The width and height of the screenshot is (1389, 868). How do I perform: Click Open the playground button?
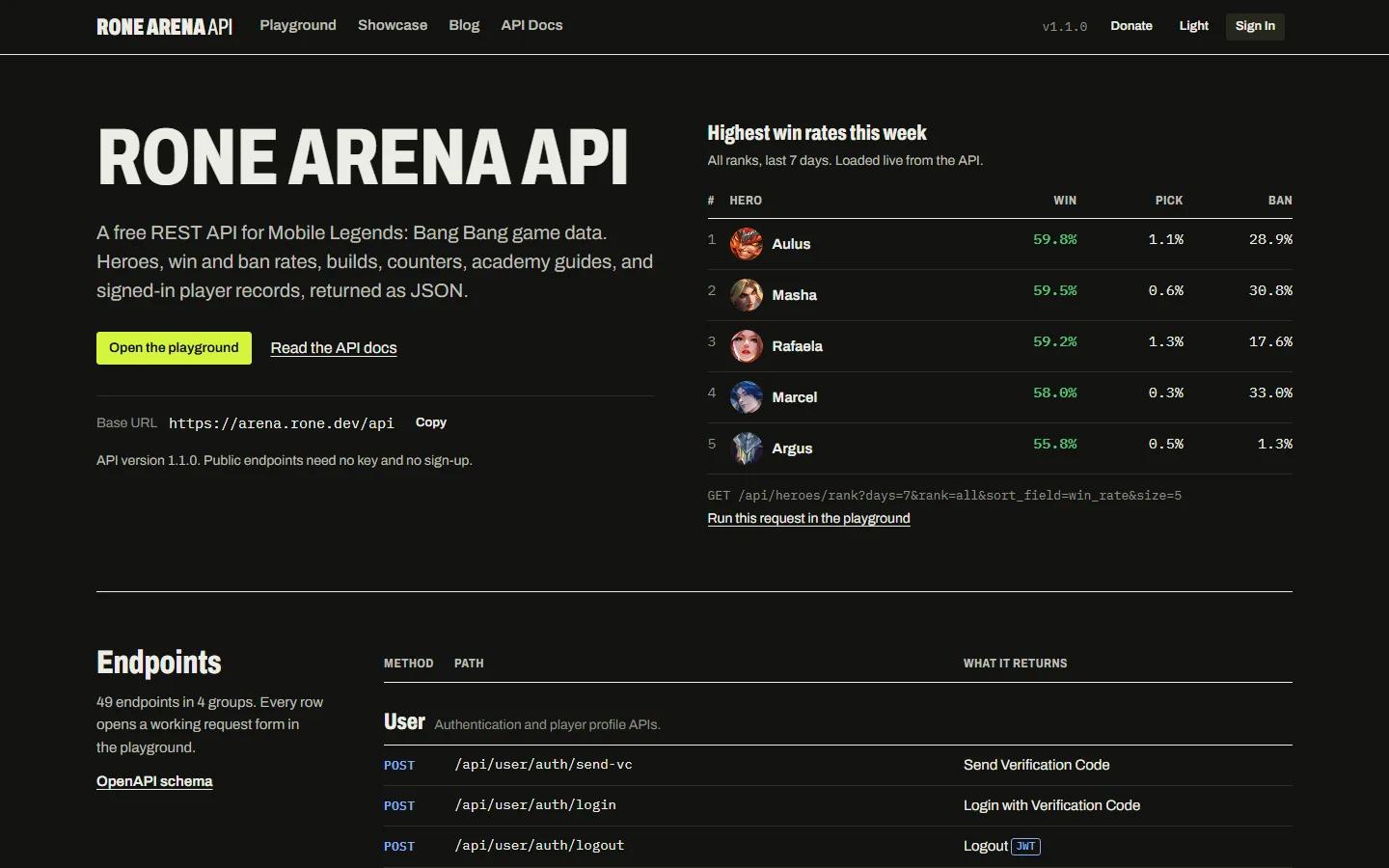pyautogui.click(x=174, y=348)
